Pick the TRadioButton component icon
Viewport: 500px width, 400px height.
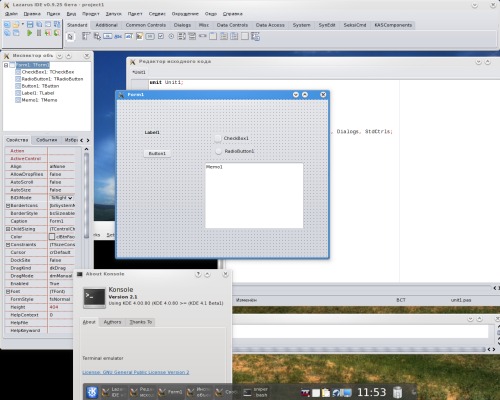171,36
